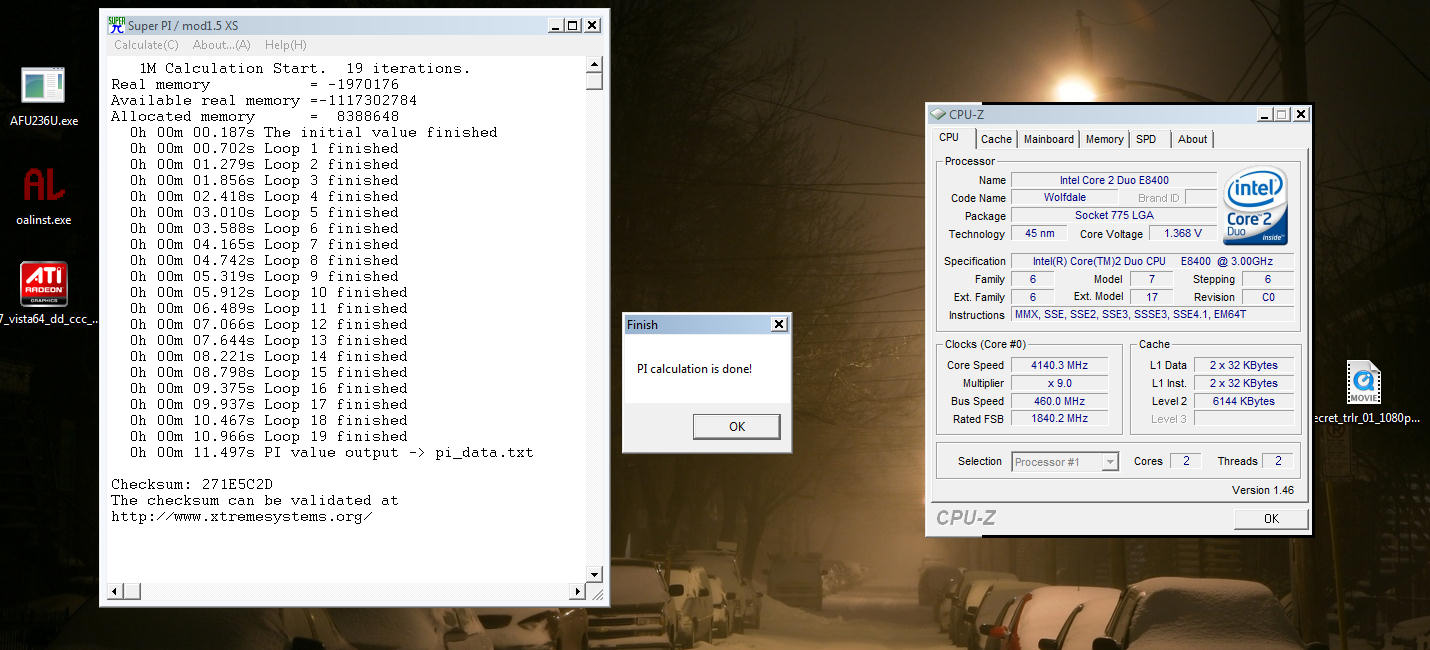Click the 'Allocated memory = 8388648' line
The width and height of the screenshot is (1430, 650).
255,117
